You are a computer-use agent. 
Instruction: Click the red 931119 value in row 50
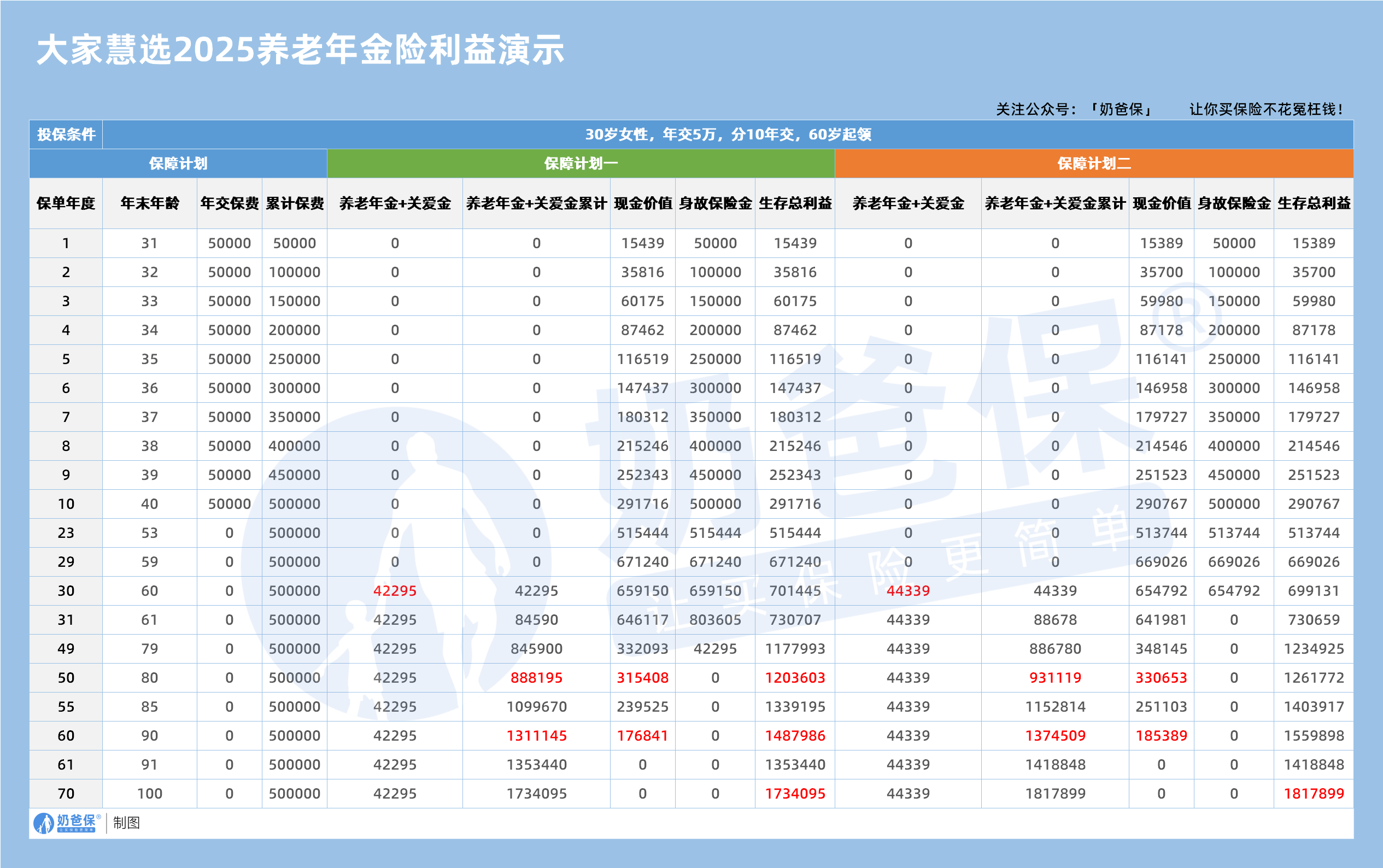click(1054, 677)
